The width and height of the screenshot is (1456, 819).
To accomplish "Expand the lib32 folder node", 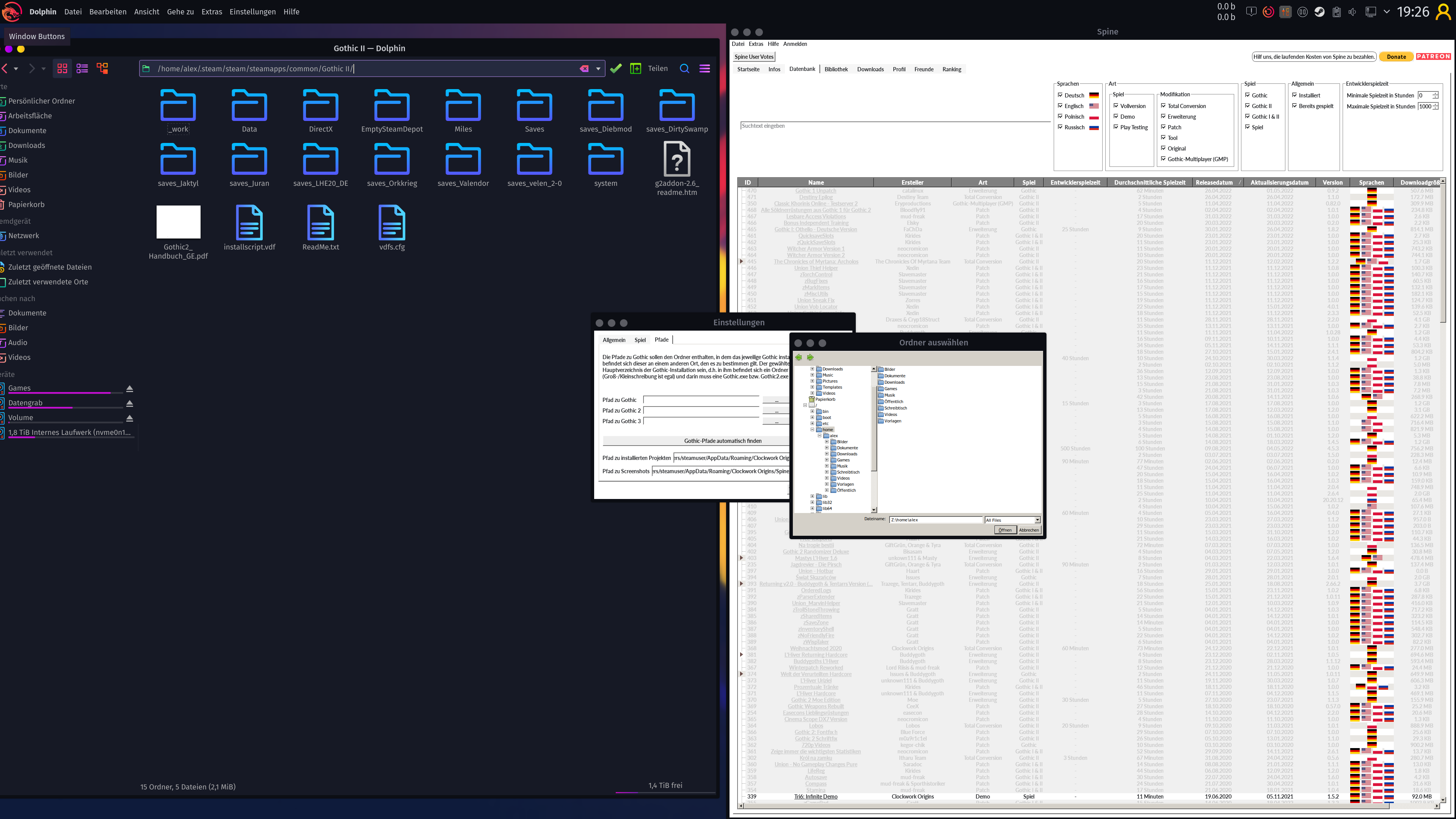I will point(812,502).
